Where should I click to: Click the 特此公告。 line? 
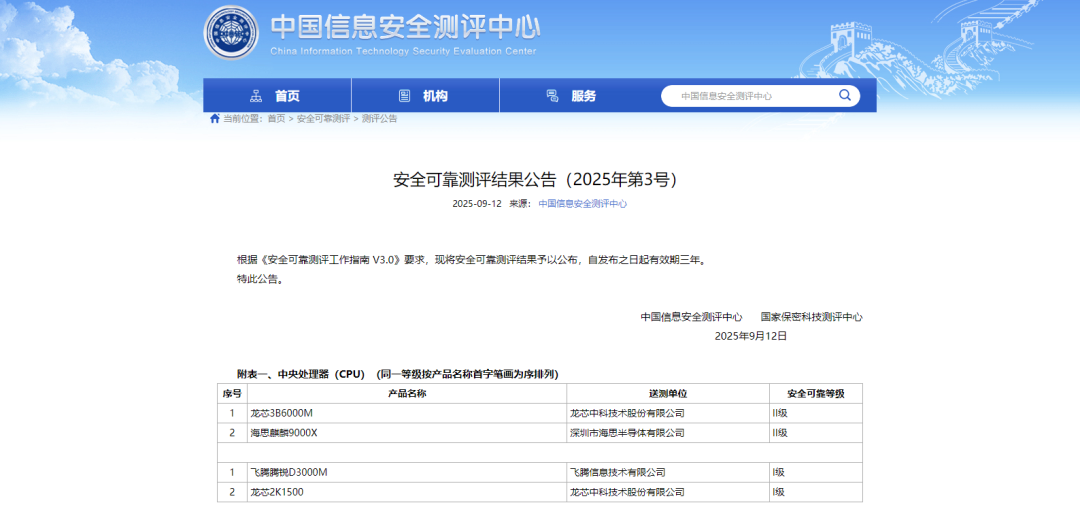click(261, 280)
